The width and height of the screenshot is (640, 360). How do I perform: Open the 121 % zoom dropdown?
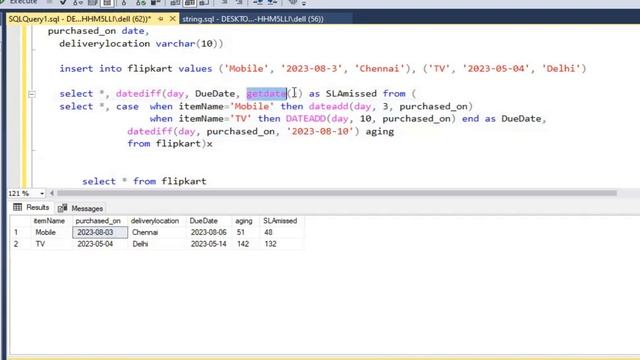coord(42,193)
